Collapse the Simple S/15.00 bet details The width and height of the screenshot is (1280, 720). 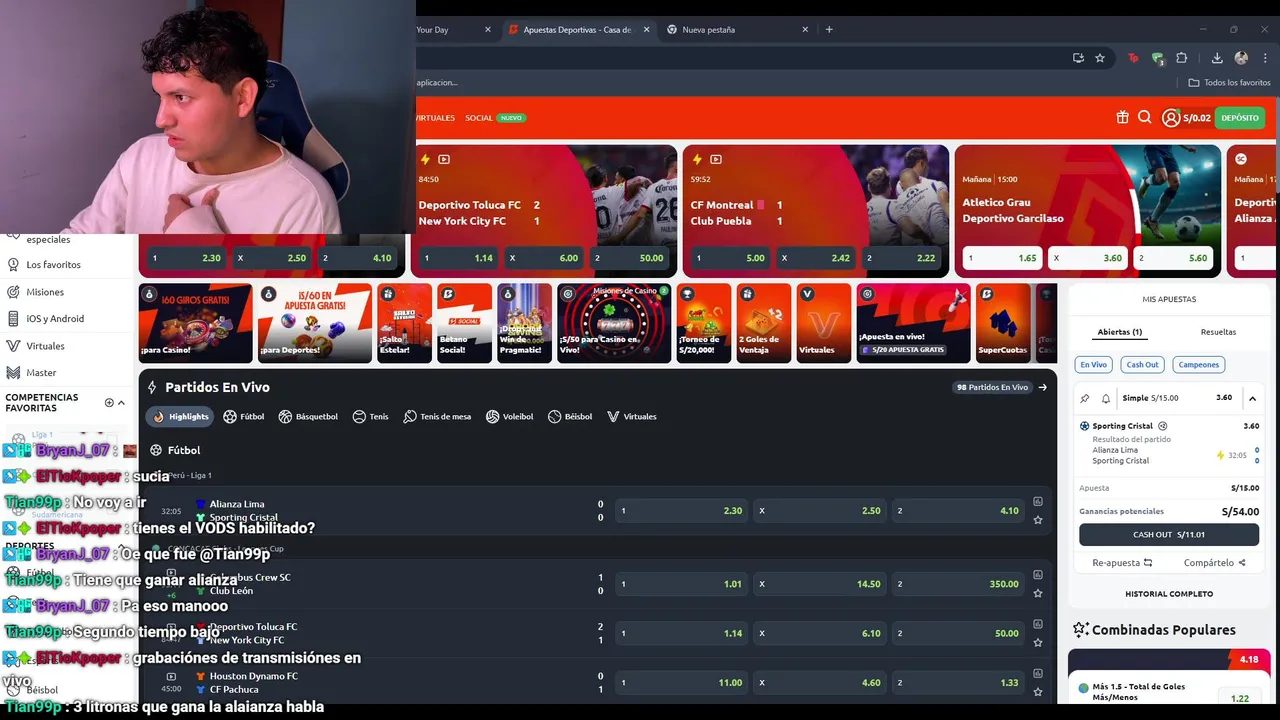1252,398
